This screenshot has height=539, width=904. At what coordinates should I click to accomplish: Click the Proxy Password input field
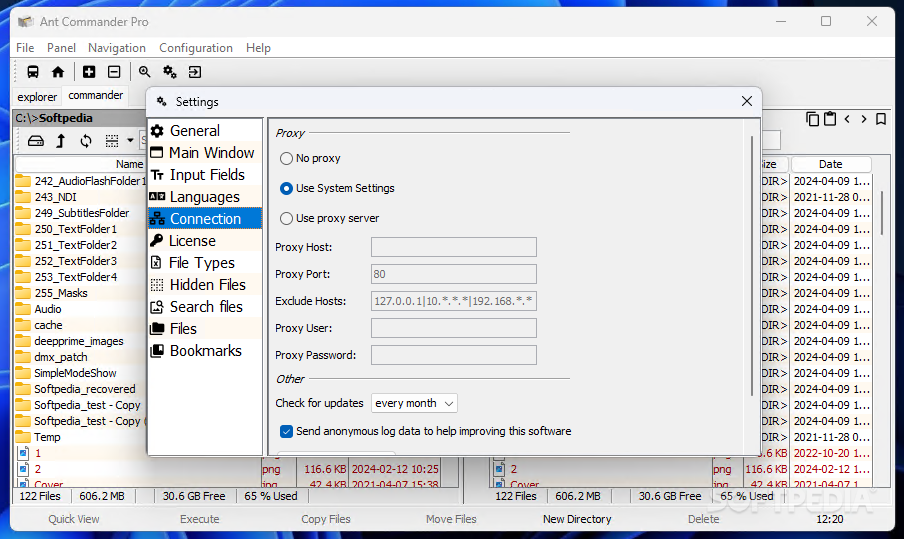454,355
